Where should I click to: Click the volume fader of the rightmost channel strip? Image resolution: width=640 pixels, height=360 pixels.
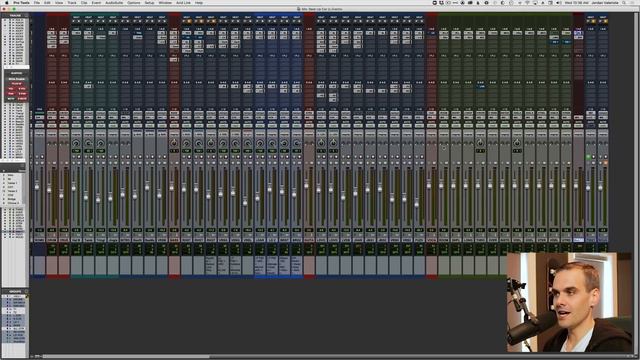600,187
